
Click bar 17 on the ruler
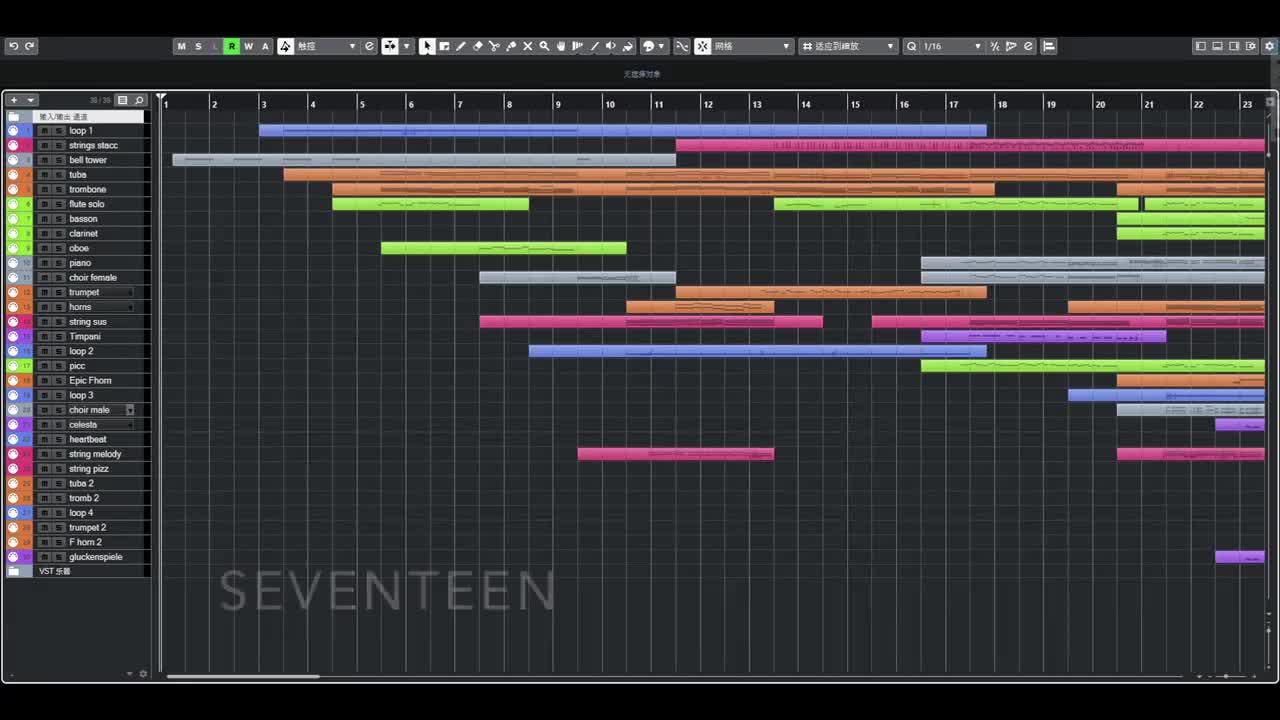coord(953,104)
